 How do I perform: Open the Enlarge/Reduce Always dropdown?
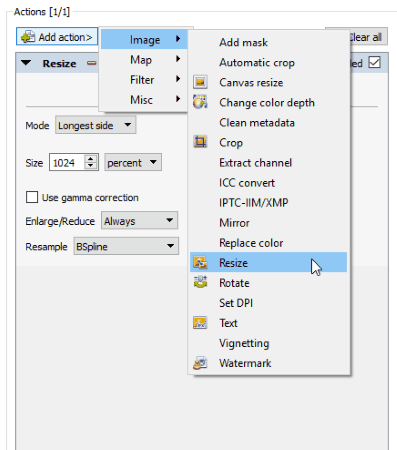[140, 220]
